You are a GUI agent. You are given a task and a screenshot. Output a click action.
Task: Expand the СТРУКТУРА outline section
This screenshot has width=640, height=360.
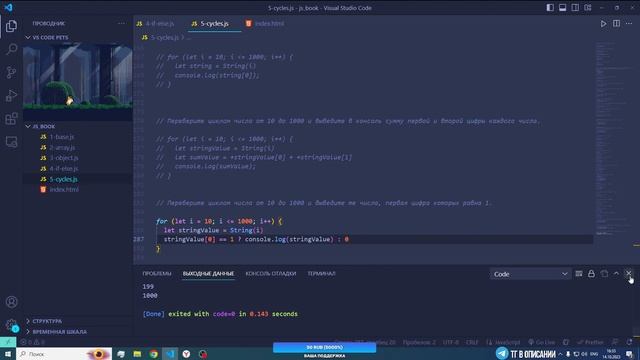coord(78,321)
